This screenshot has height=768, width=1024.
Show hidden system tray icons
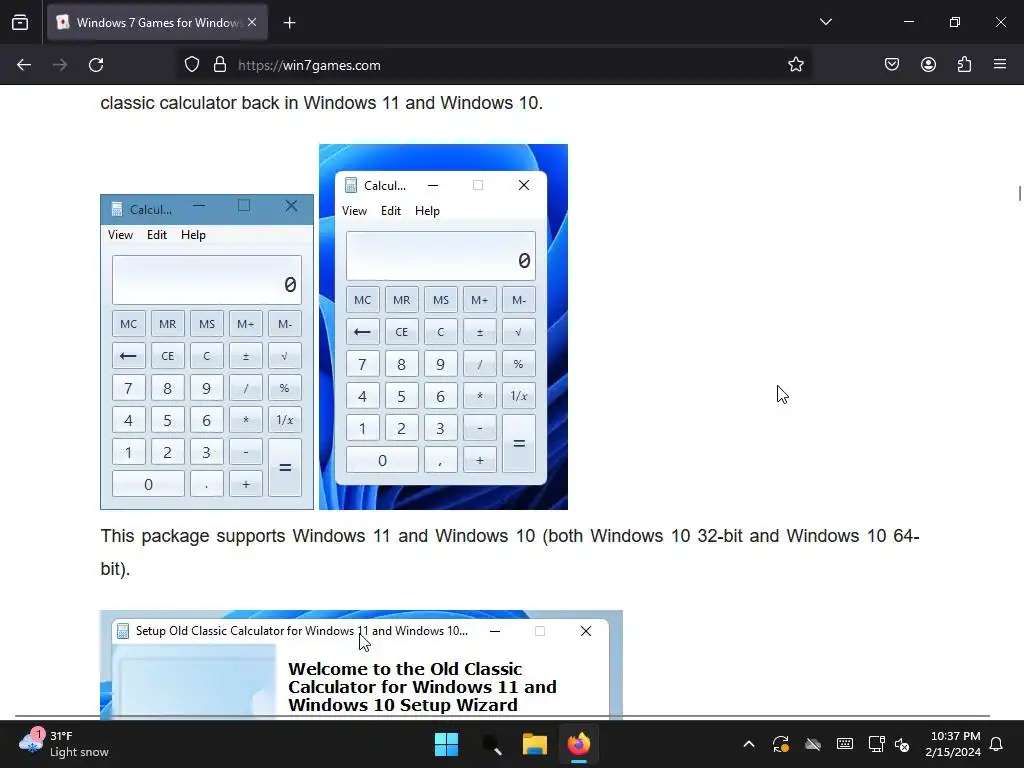pyautogui.click(x=749, y=744)
